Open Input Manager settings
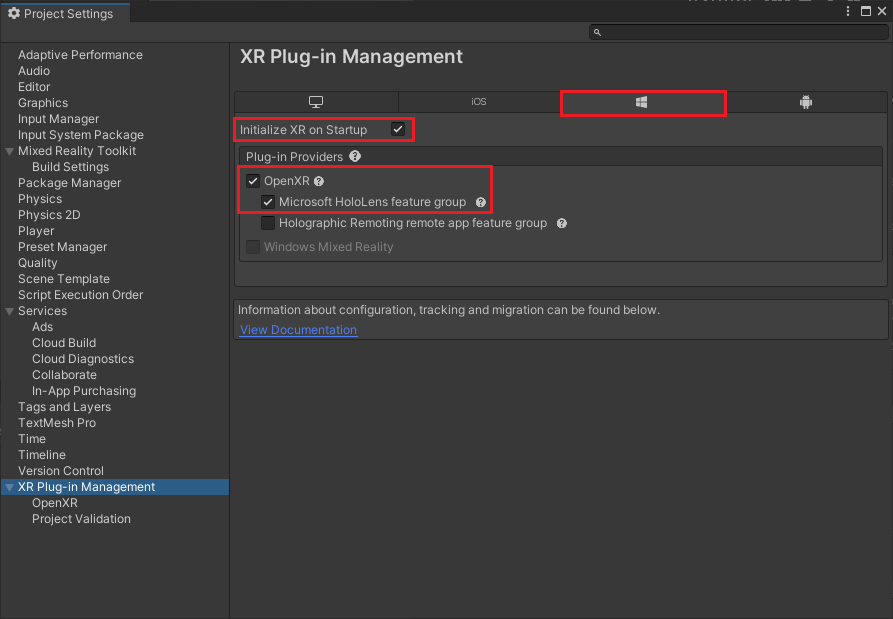The height and width of the screenshot is (619, 893). (58, 118)
